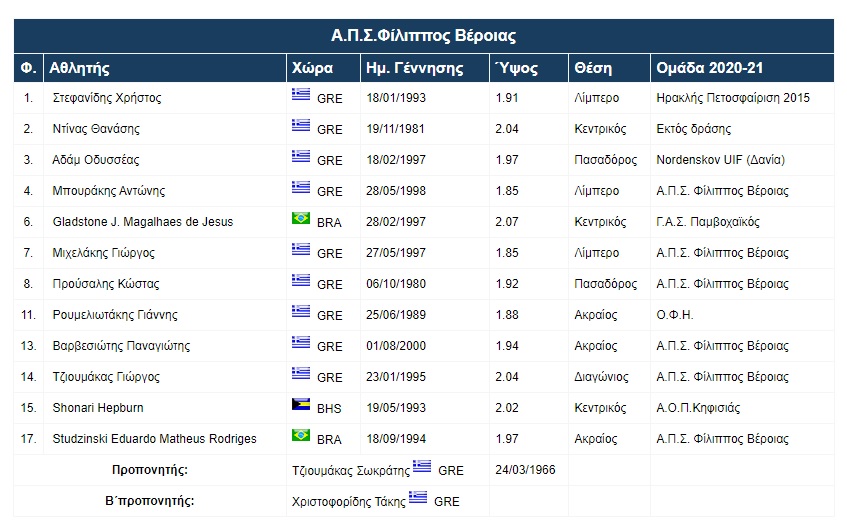Click the team Ηρακλής Πετοσφαίριση 2015
The width and height of the screenshot is (847, 528).
tap(733, 98)
